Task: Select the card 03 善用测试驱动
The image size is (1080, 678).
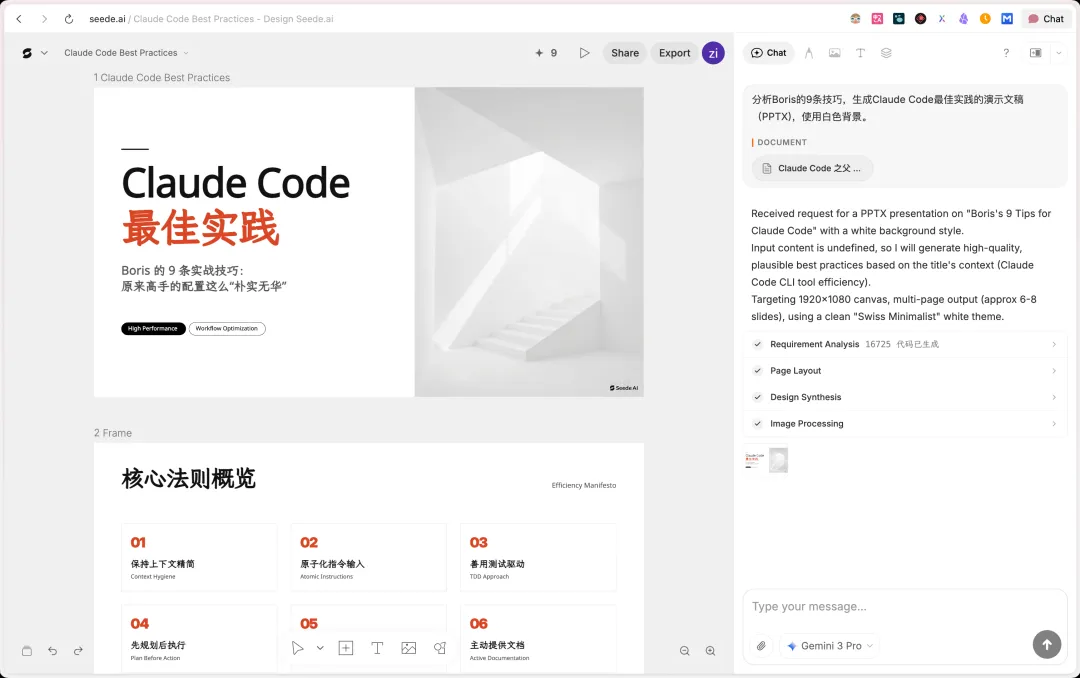Action: (538, 557)
